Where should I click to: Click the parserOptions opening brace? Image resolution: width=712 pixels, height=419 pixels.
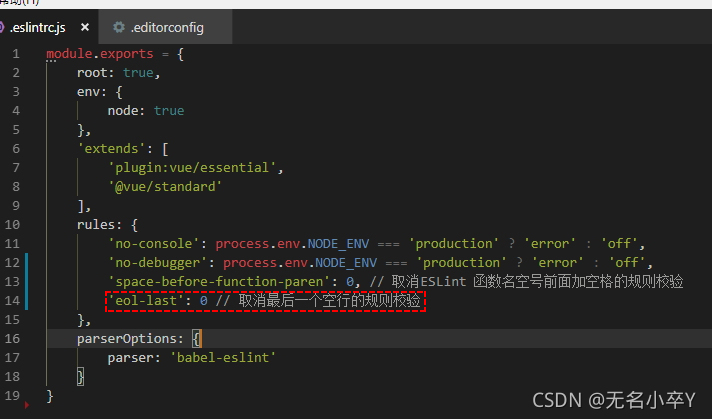197,338
